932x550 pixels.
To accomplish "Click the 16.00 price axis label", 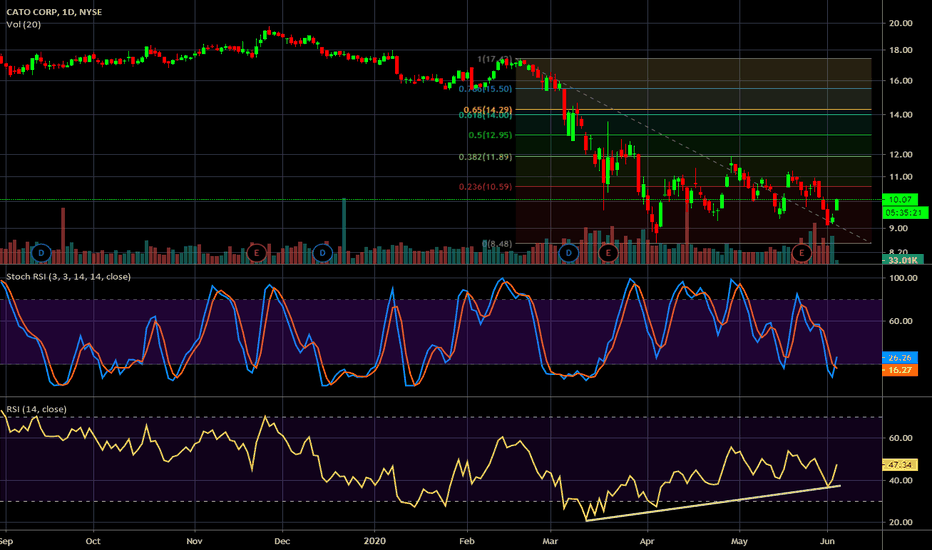I will click(x=900, y=81).
